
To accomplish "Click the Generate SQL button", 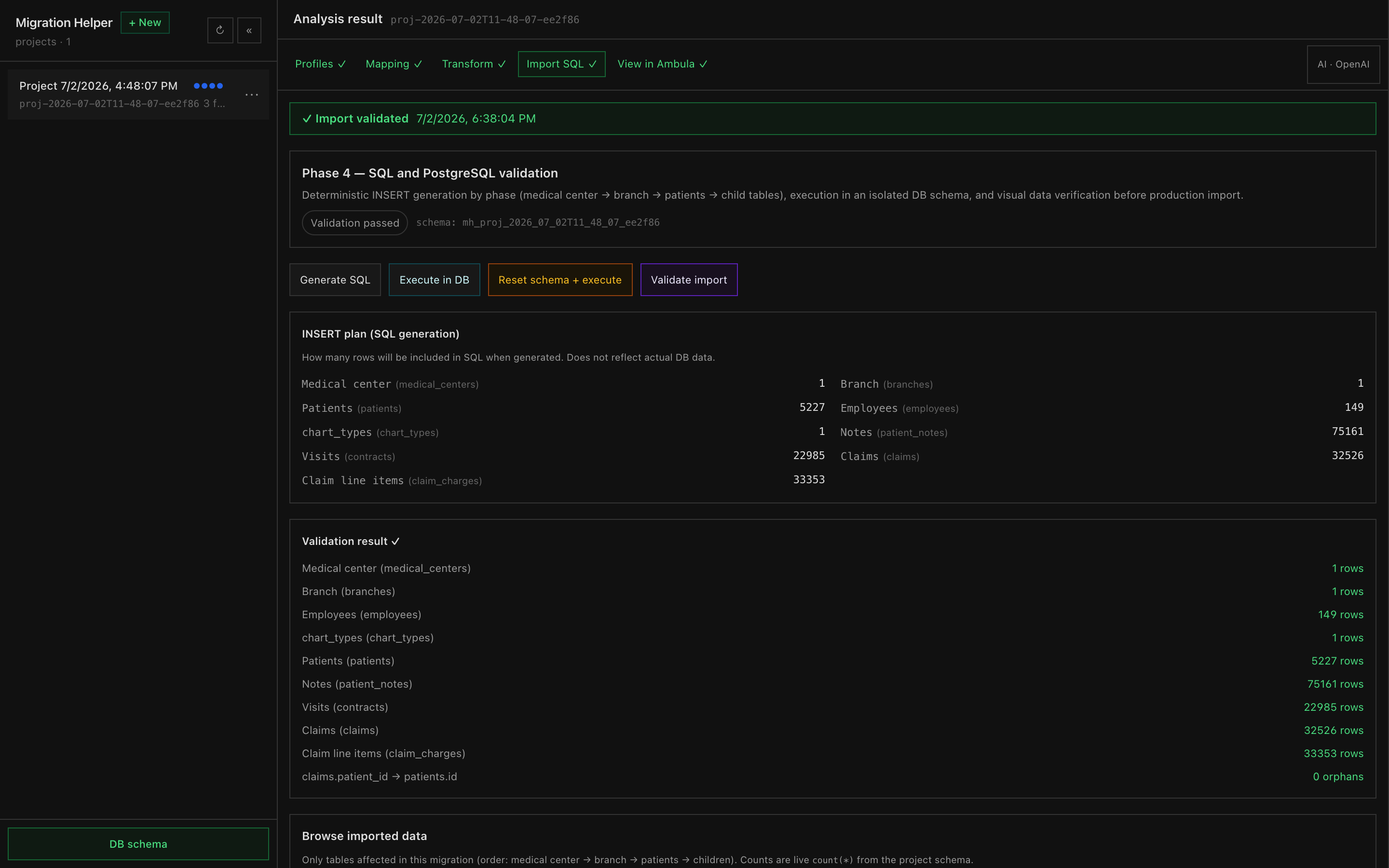I will coord(335,280).
